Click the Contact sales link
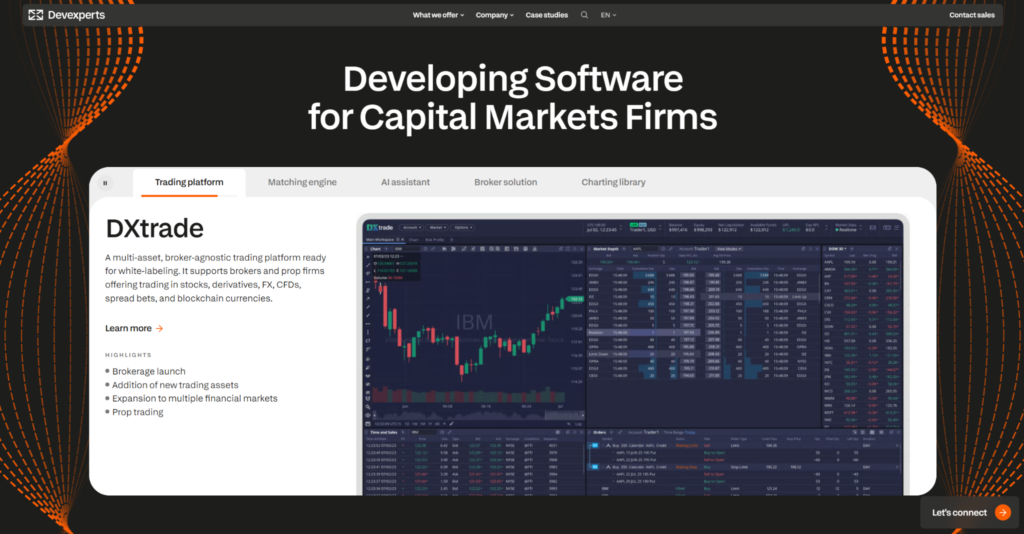The image size is (1024, 534). click(972, 15)
